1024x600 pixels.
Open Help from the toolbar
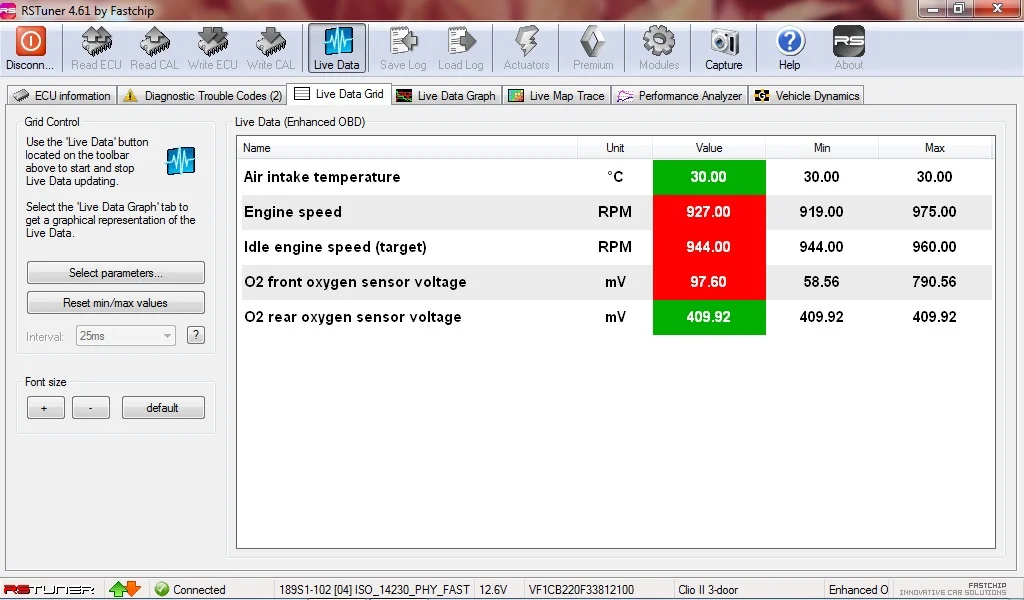[790, 42]
